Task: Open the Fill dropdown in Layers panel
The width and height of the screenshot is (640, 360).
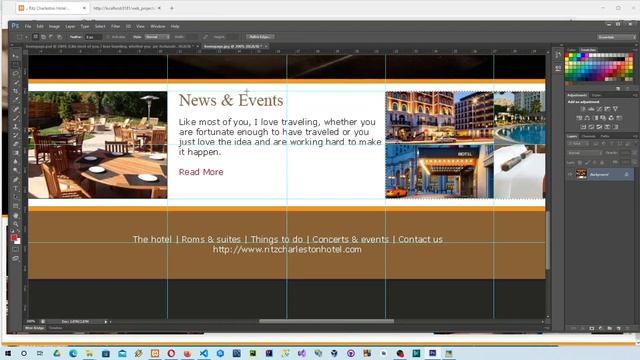Action: pos(634,162)
